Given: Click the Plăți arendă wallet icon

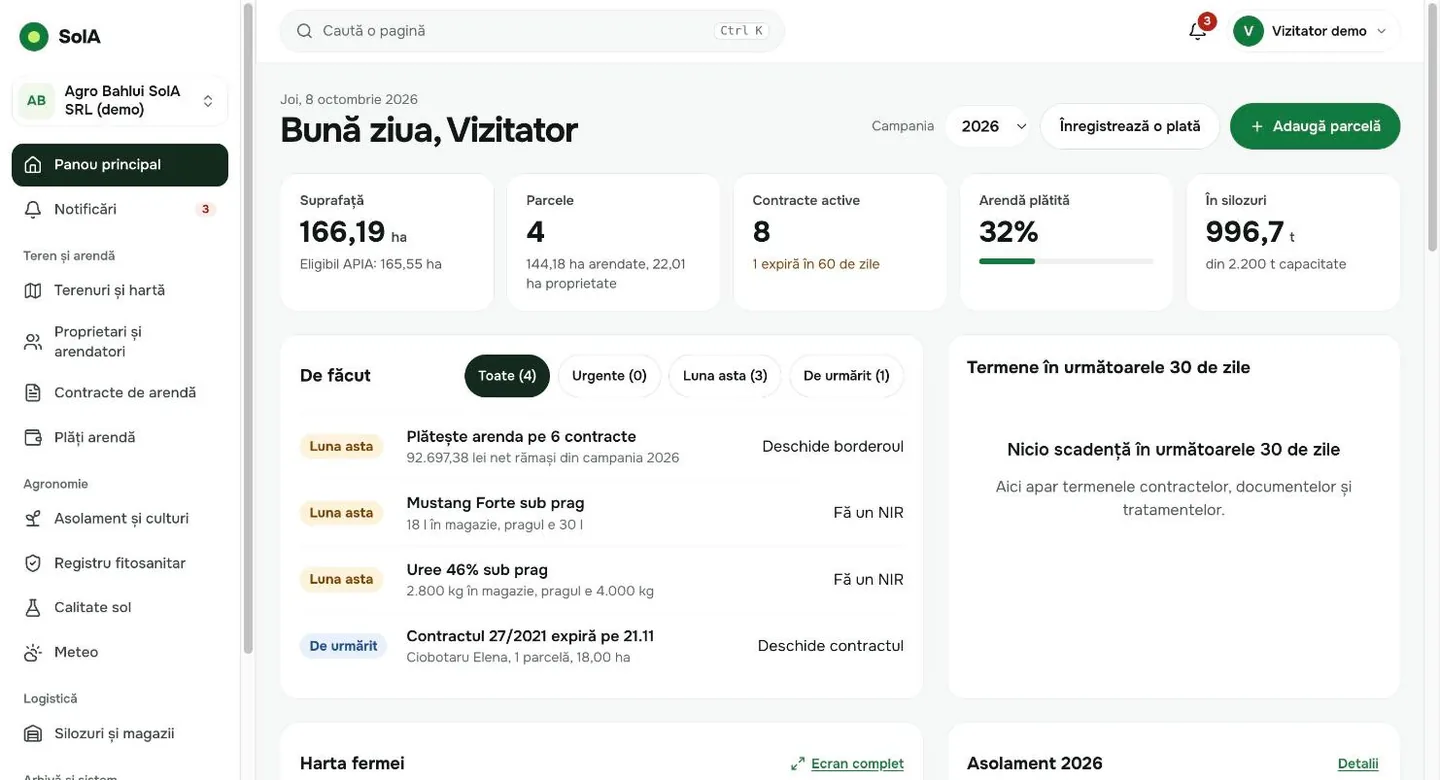Looking at the screenshot, I should [33, 438].
